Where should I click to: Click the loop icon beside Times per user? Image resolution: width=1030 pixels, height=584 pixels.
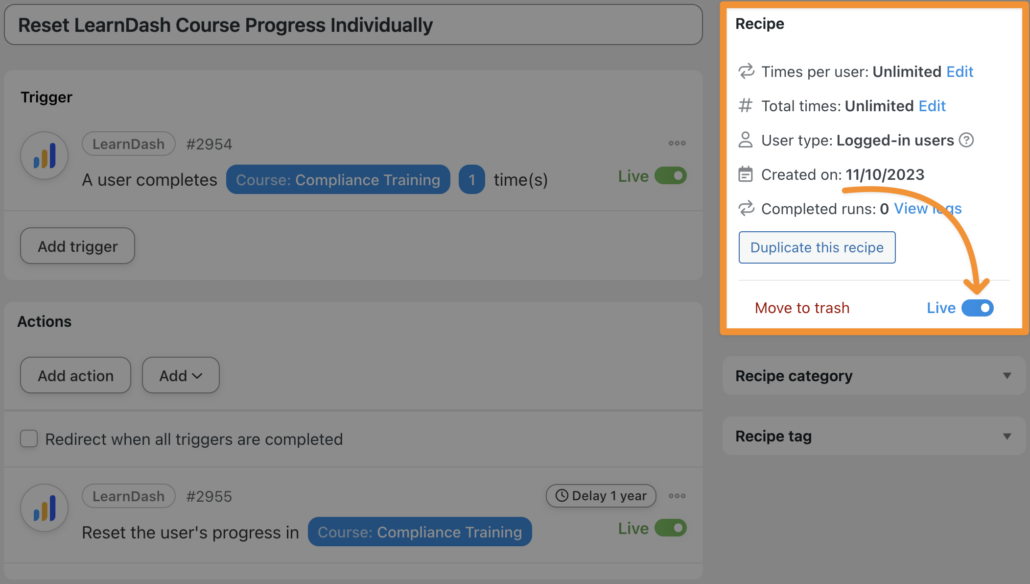pyautogui.click(x=745, y=71)
